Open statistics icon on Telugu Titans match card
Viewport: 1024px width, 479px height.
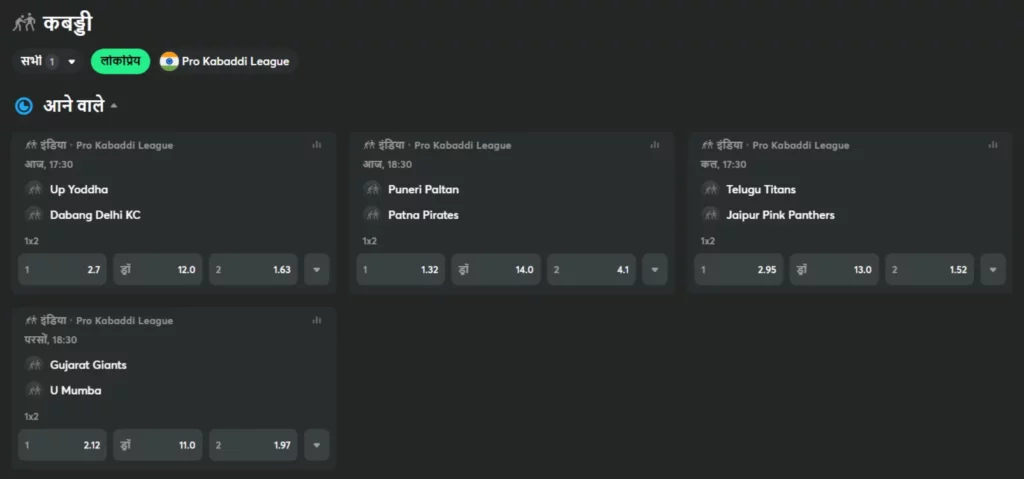(993, 145)
